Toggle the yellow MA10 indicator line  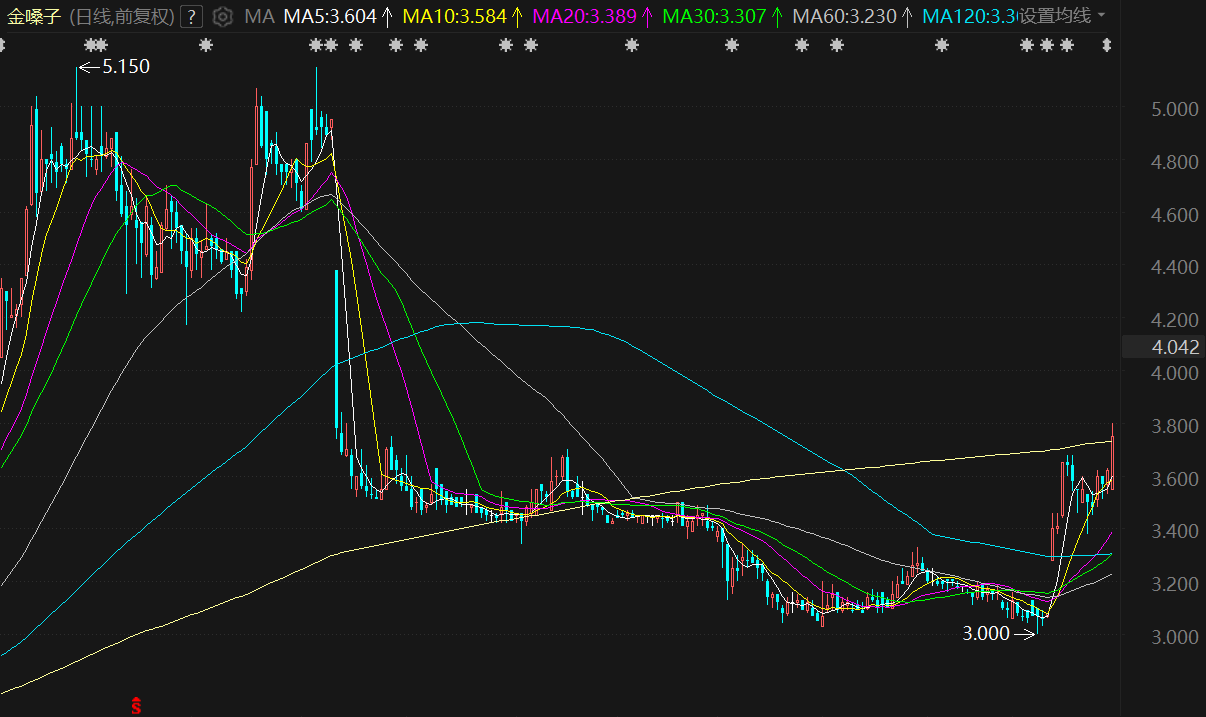(x=455, y=16)
